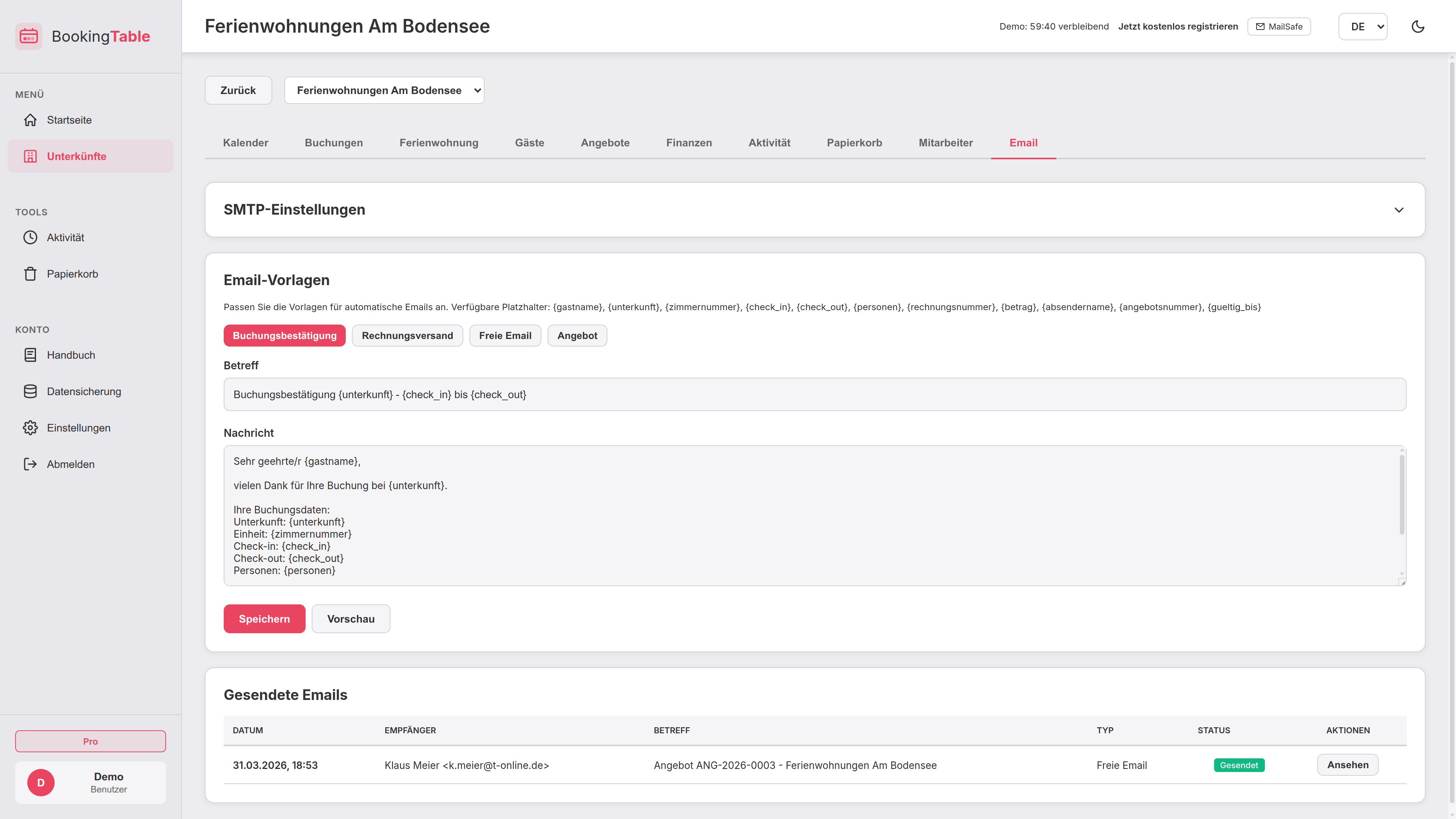1456x819 pixels.
Task: Click the Demo: verbleibend timer text
Action: 1054,27
